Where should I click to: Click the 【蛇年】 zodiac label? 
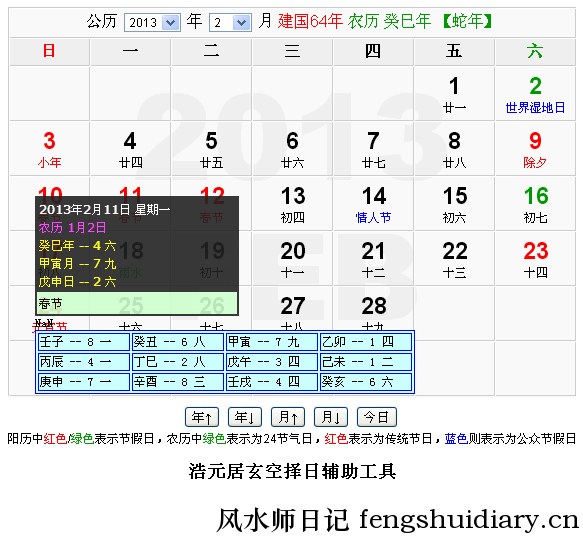click(x=467, y=21)
